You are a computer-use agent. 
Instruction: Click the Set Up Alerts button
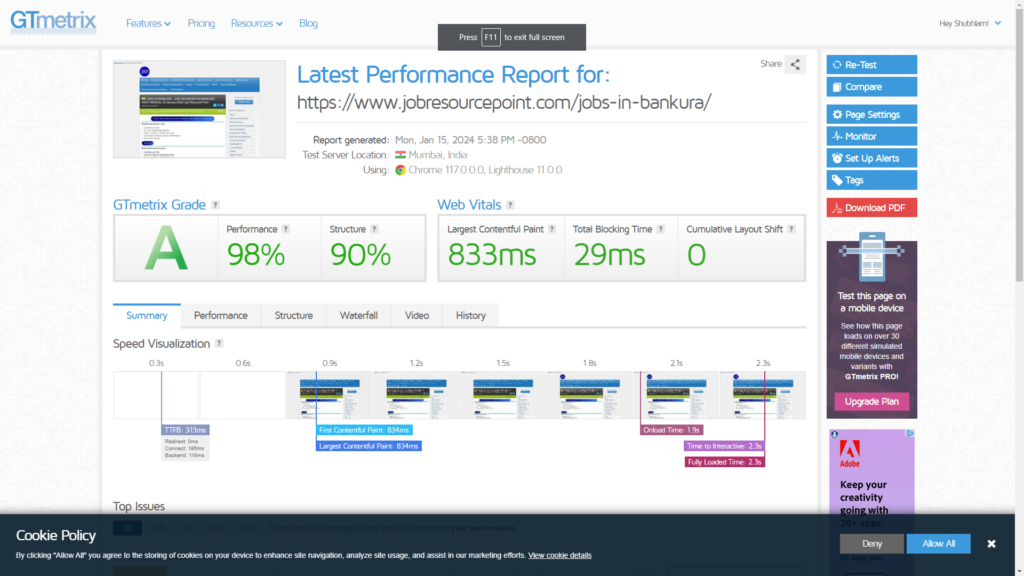(x=871, y=158)
